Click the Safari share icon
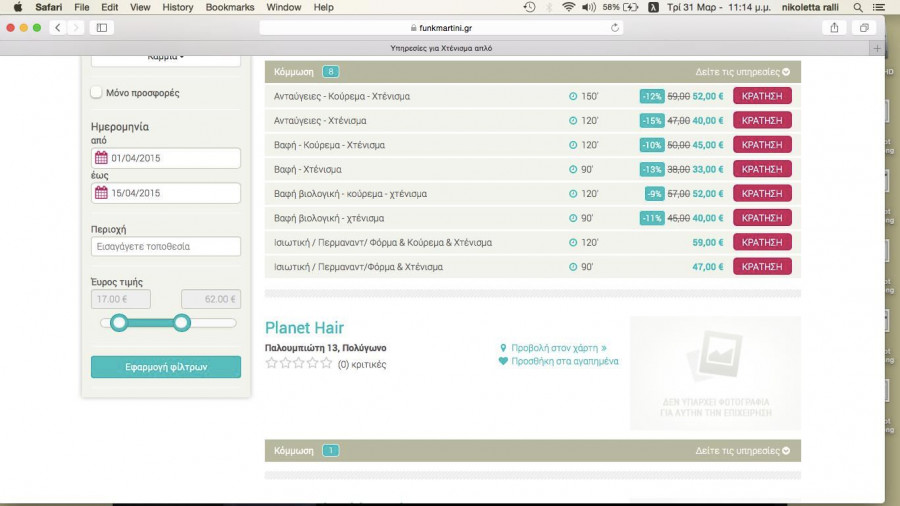The image size is (900, 506). [x=834, y=27]
